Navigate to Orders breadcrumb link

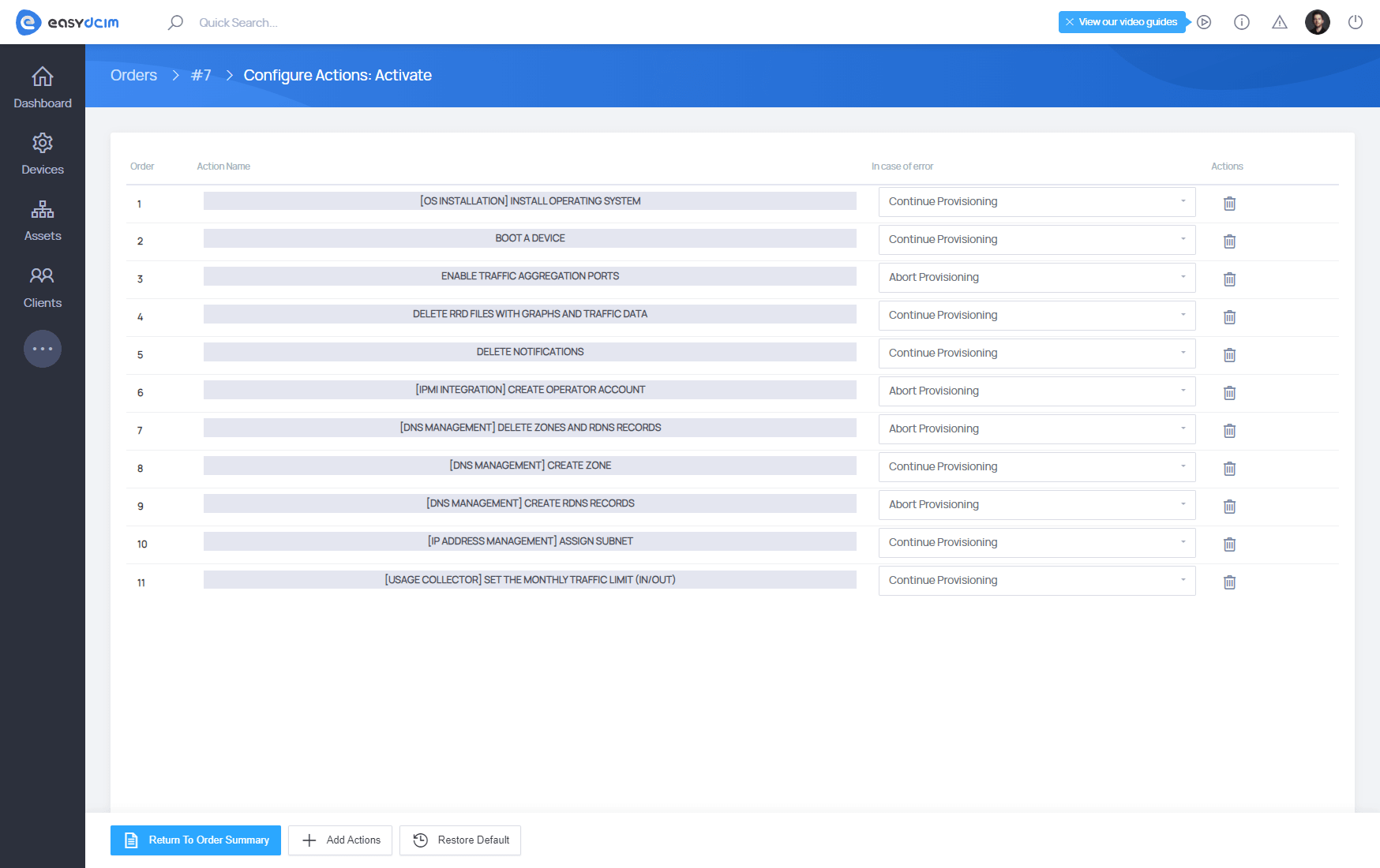click(133, 75)
